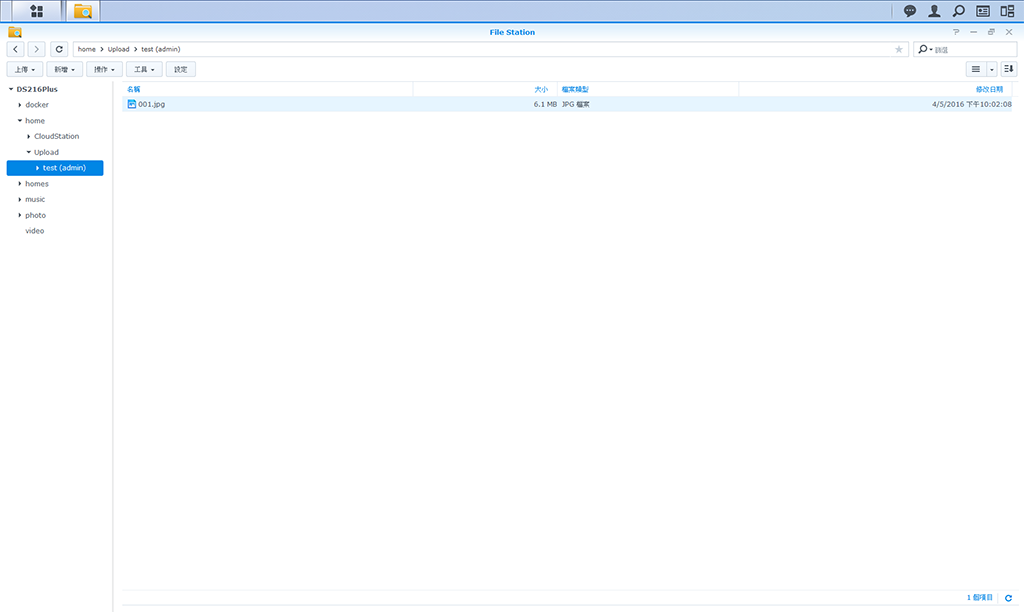
Task: Select the music shared folder
Action: pyautogui.click(x=35, y=199)
